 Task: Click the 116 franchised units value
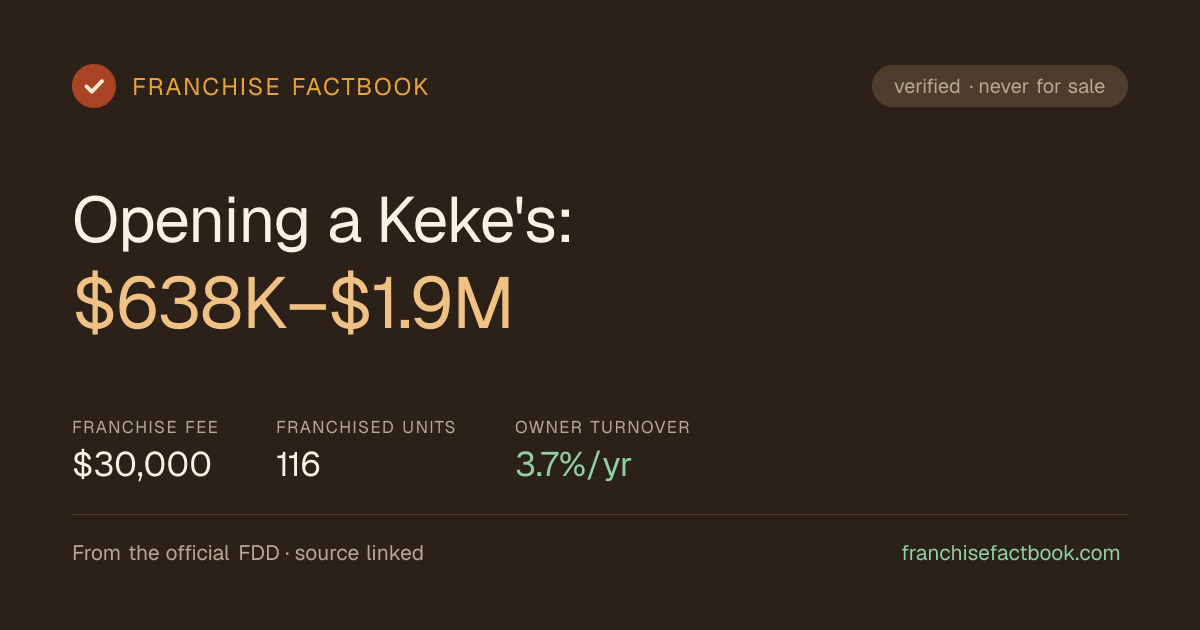pyautogui.click(x=298, y=465)
